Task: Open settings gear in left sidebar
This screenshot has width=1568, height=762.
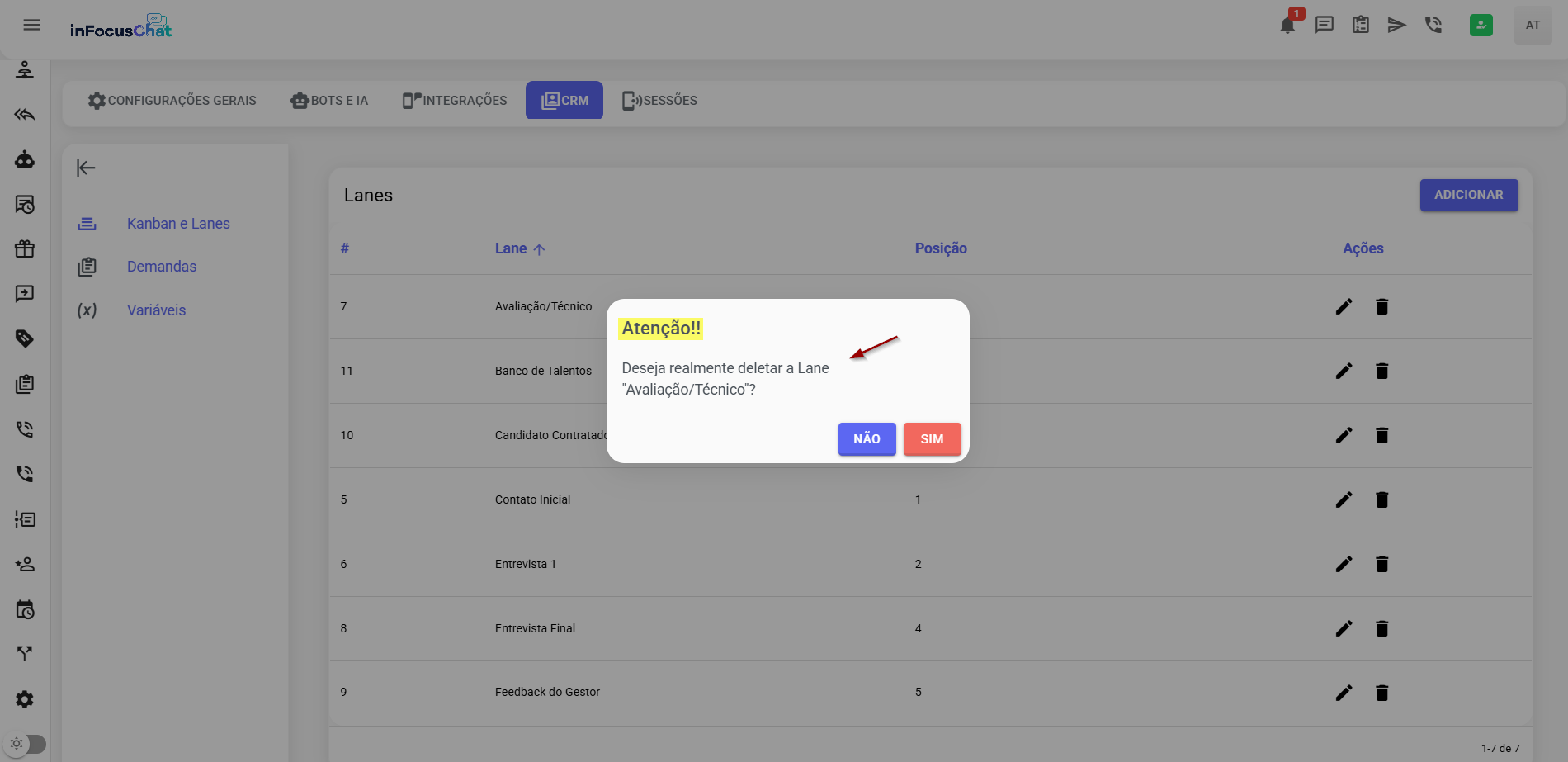Action: pos(25,699)
